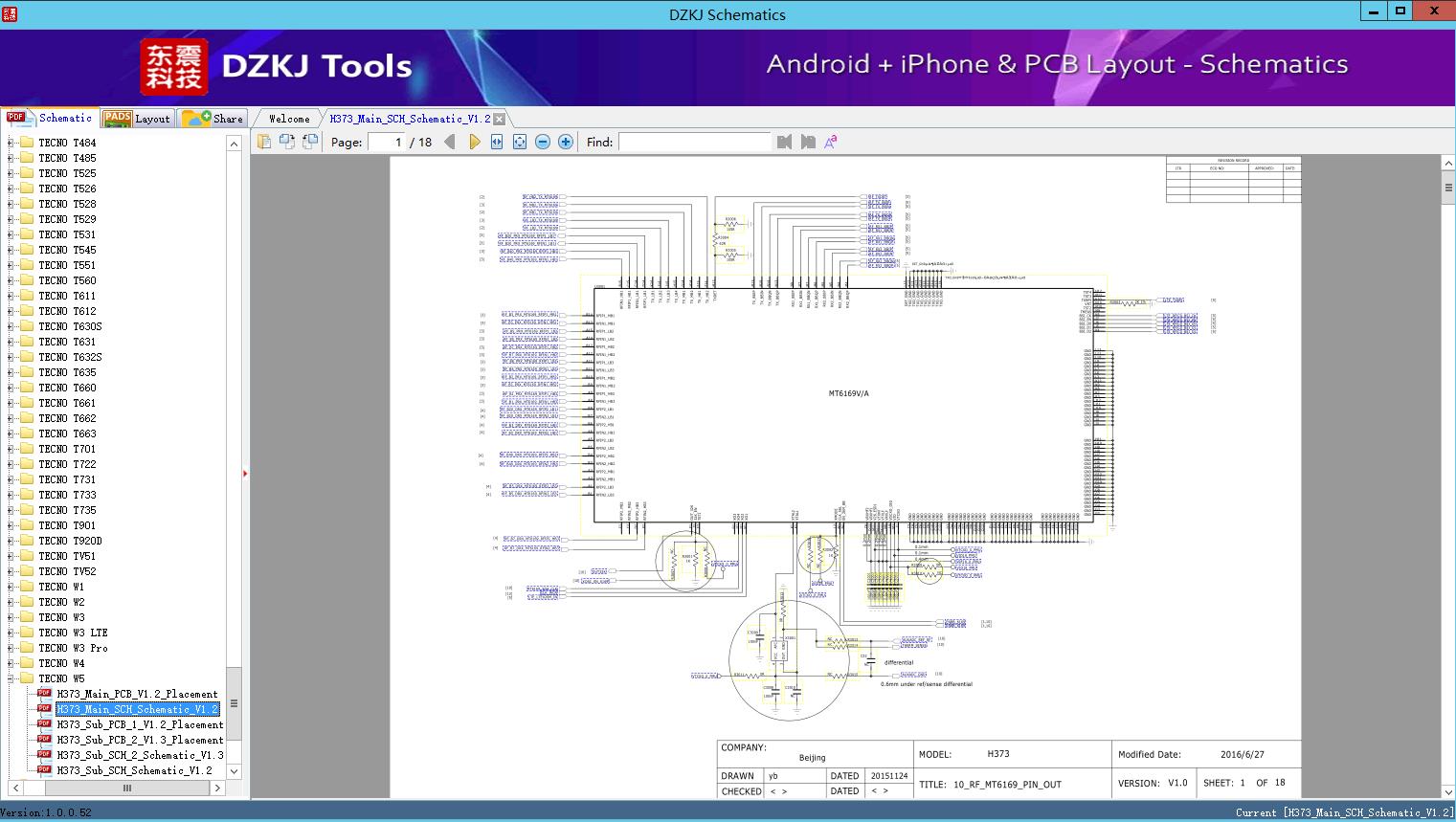Viewport: 1456px width, 822px height.
Task: Zoom out with the minus icon
Action: pos(543,142)
